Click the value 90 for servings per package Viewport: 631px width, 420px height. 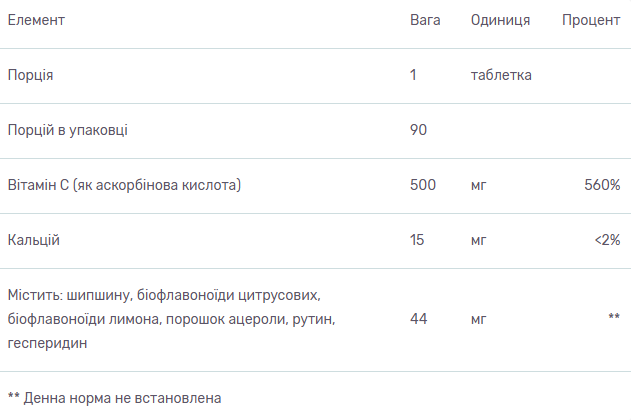[x=419, y=130]
